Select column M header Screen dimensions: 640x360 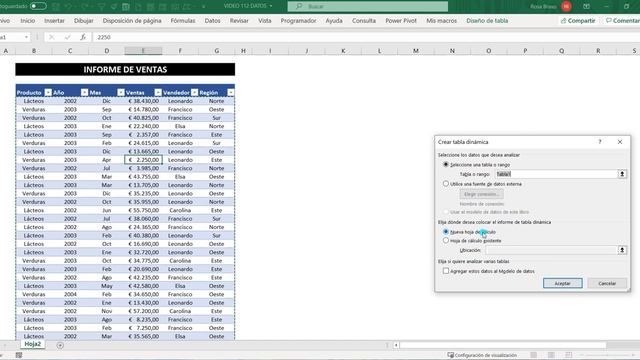(416, 51)
